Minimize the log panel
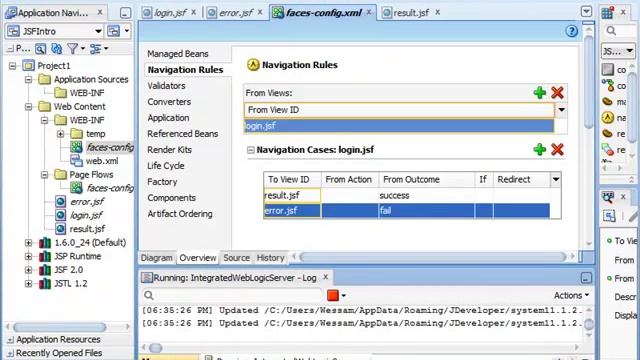Screen dimensions: 640x360 click(586, 278)
